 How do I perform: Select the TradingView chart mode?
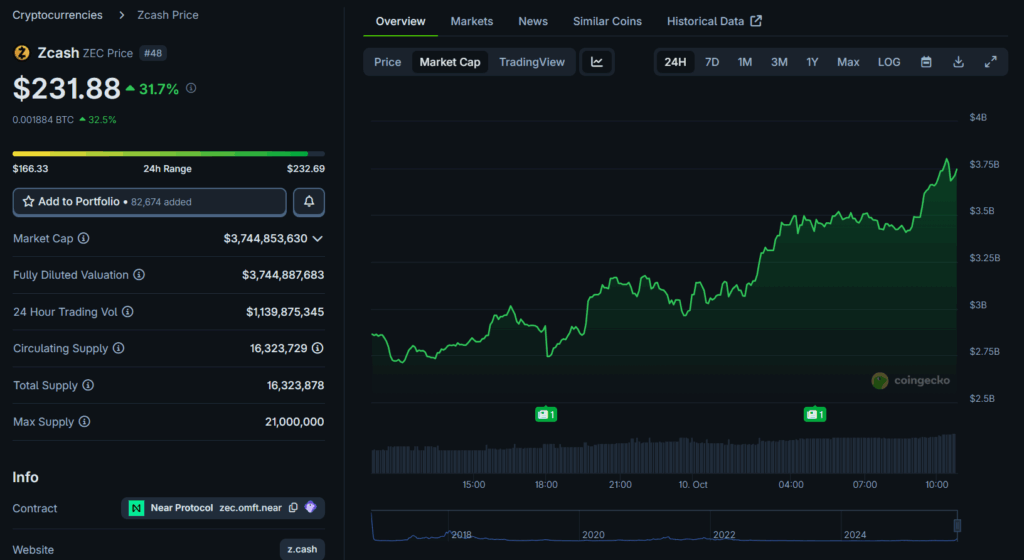click(532, 62)
